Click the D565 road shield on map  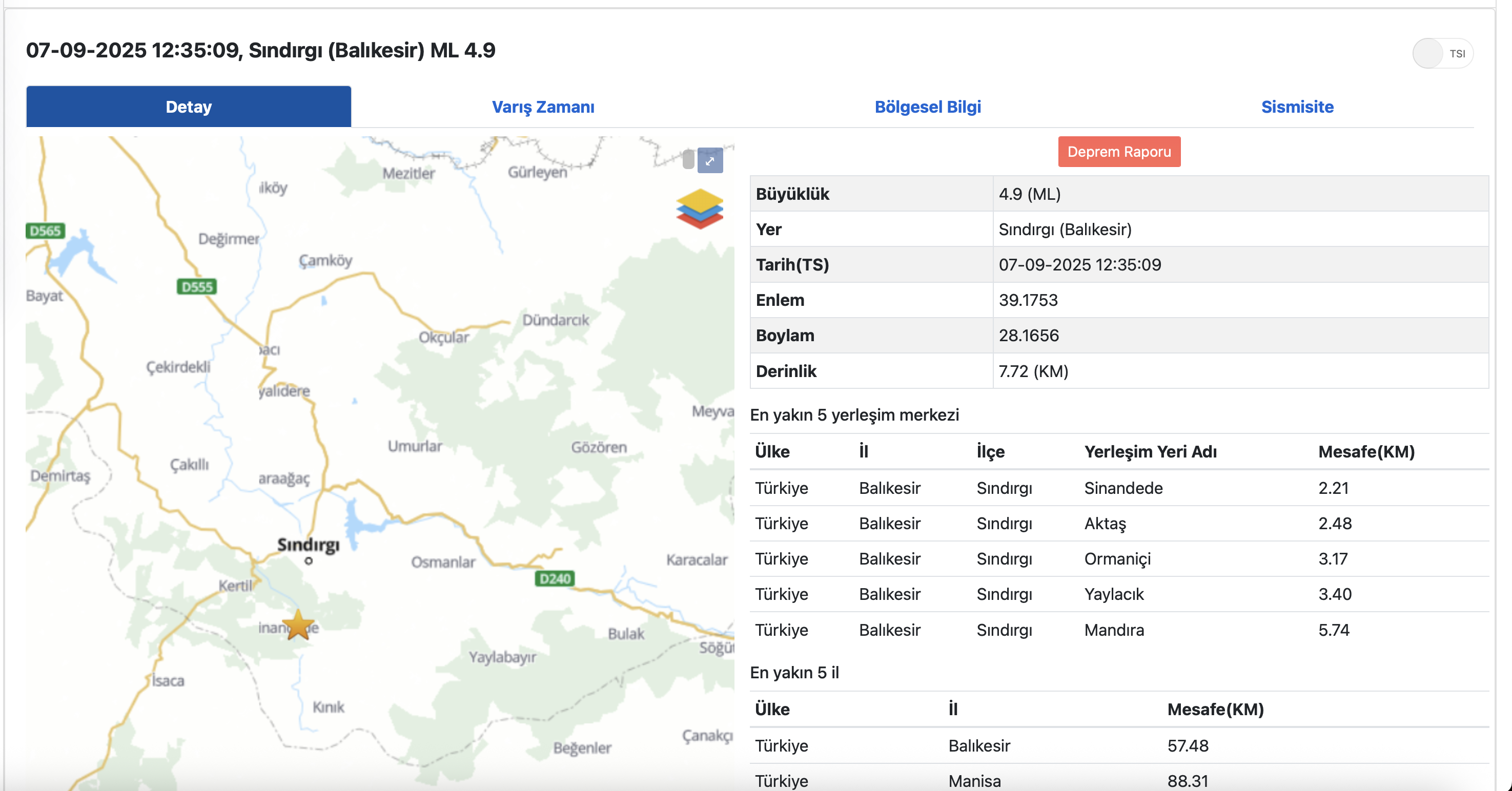[x=45, y=231]
